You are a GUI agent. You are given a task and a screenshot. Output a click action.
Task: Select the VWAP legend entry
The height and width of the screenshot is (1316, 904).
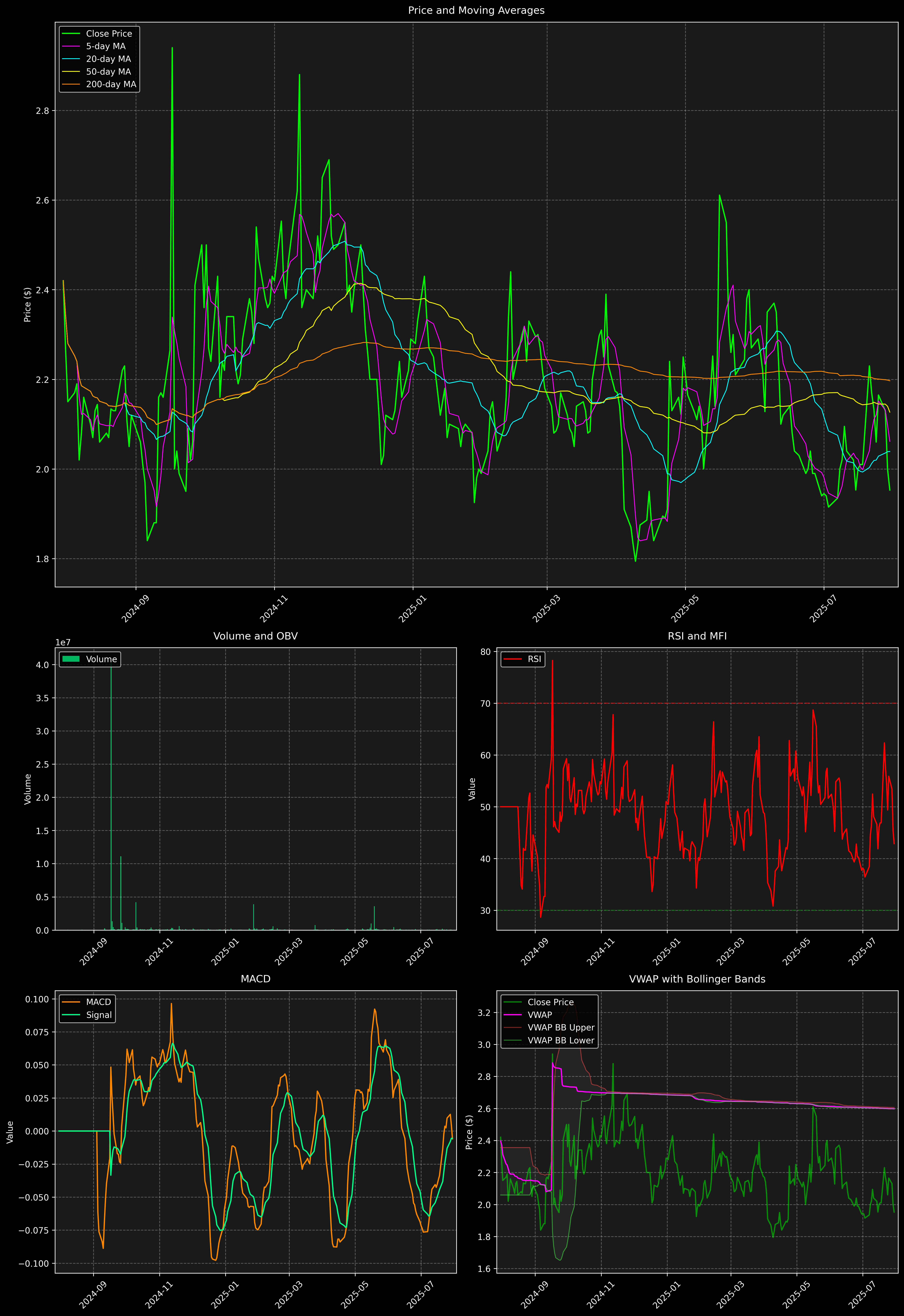point(528,1015)
